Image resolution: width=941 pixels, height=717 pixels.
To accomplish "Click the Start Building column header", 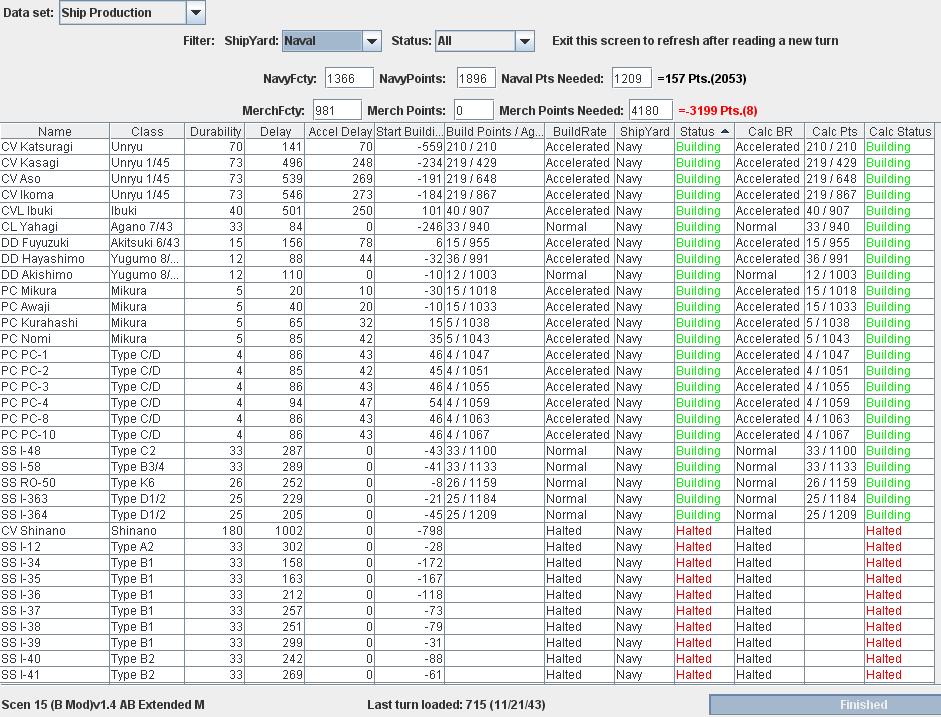I will click(x=409, y=131).
